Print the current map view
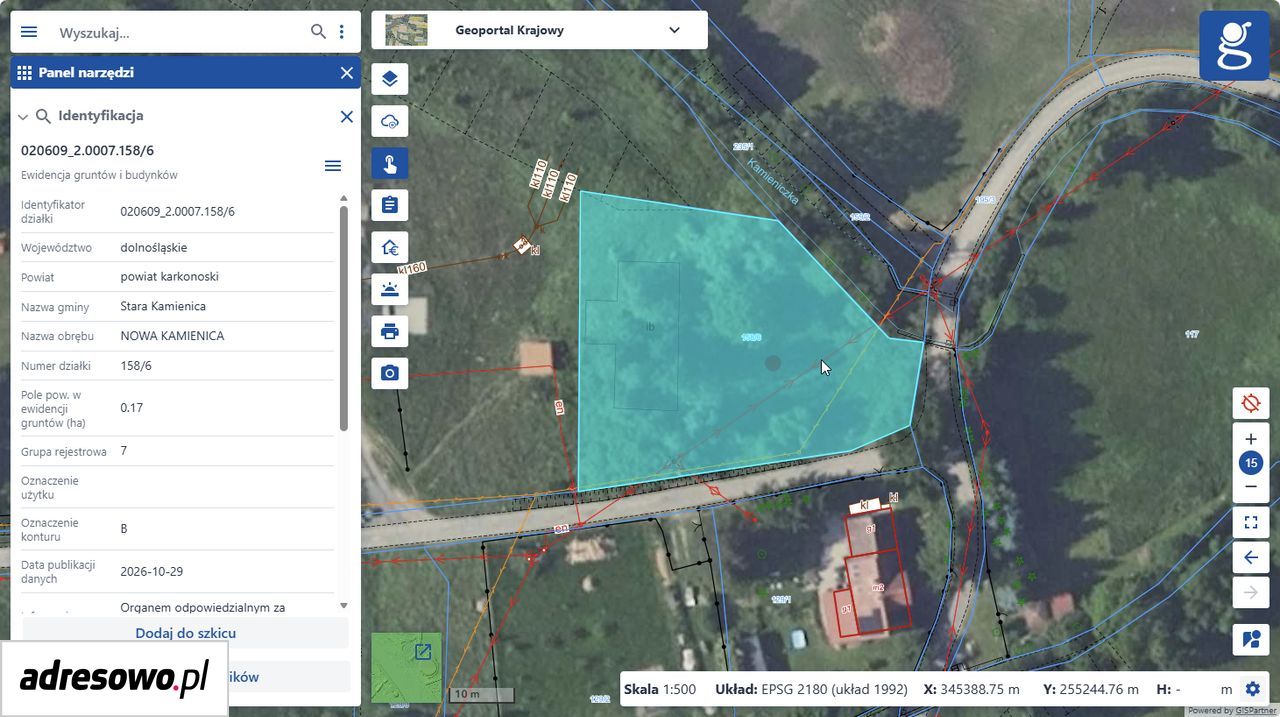The height and width of the screenshot is (717, 1280). (390, 331)
